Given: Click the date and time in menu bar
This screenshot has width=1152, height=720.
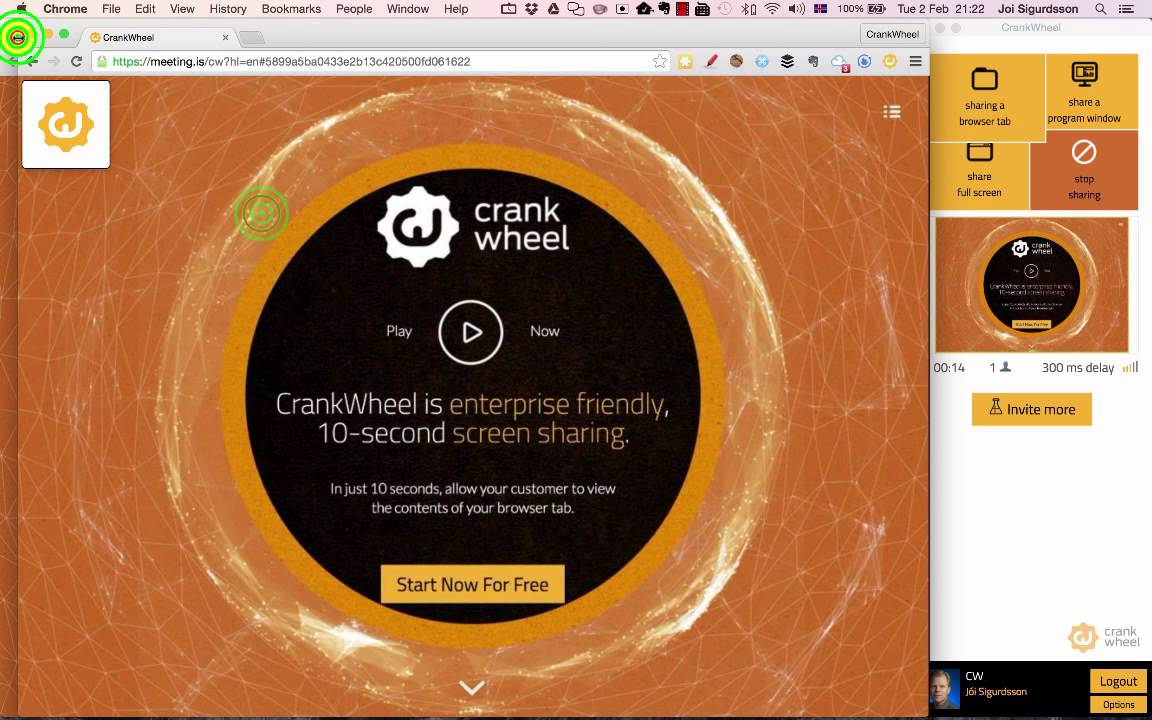Looking at the screenshot, I should tap(940, 9).
